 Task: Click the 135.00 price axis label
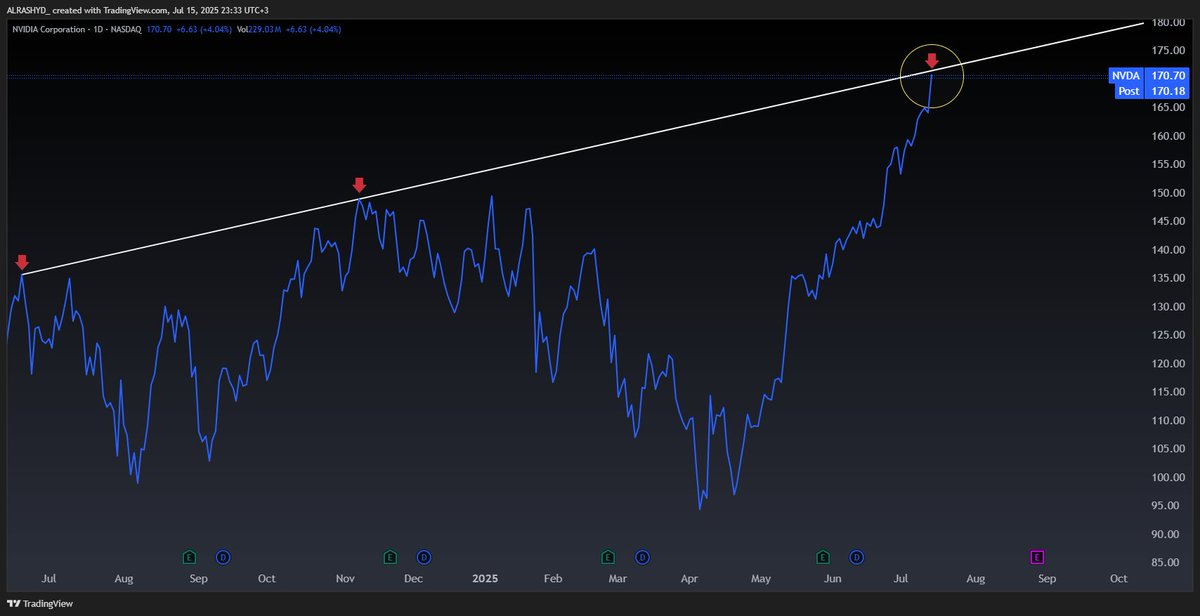[1168, 278]
